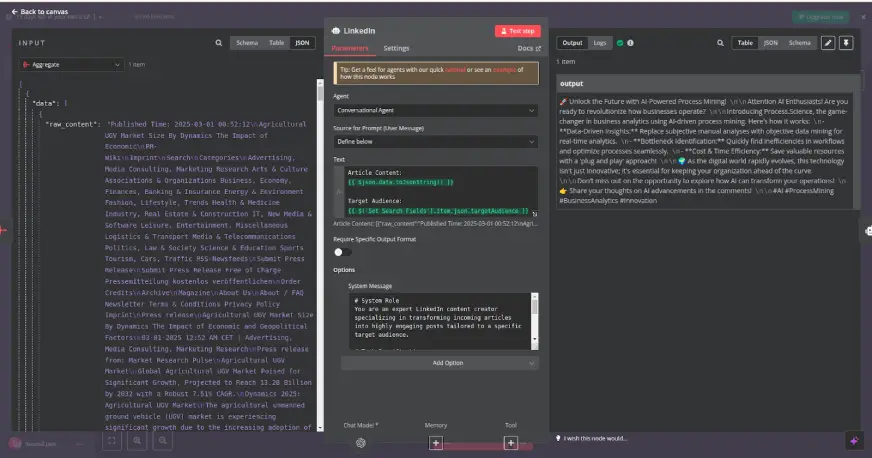
Task: Click the sparkle AI icon at the bottom right
Action: [x=854, y=439]
